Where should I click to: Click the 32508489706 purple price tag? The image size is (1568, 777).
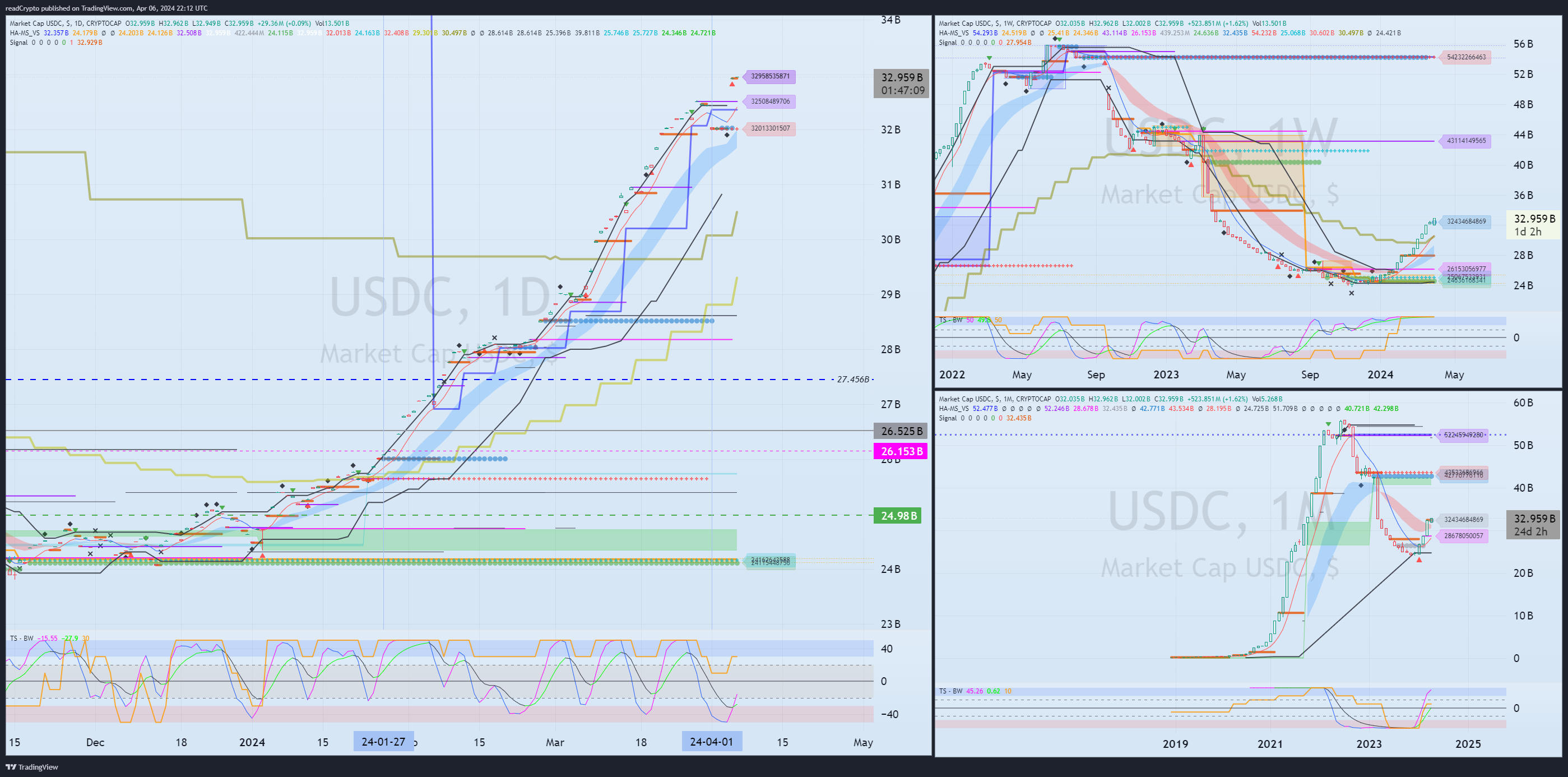pos(770,101)
